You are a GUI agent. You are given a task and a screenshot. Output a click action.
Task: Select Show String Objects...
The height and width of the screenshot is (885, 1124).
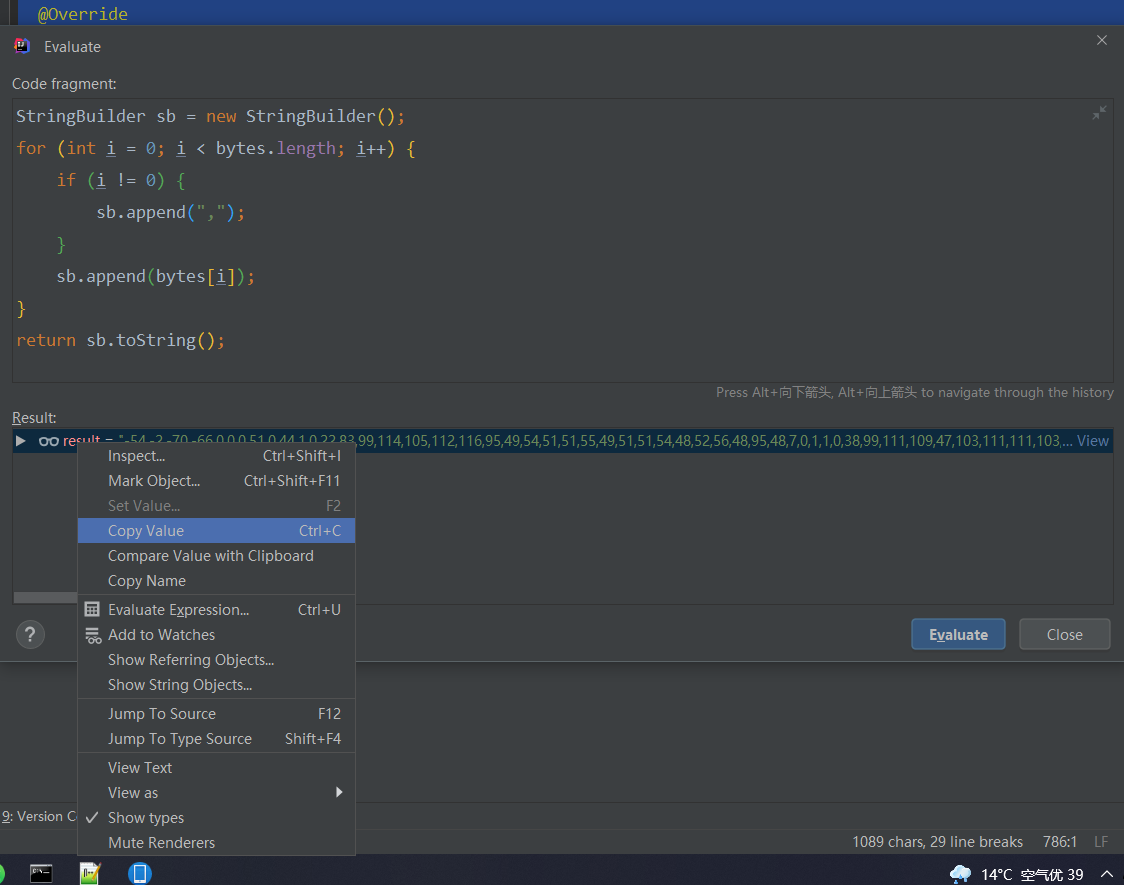pos(216,685)
